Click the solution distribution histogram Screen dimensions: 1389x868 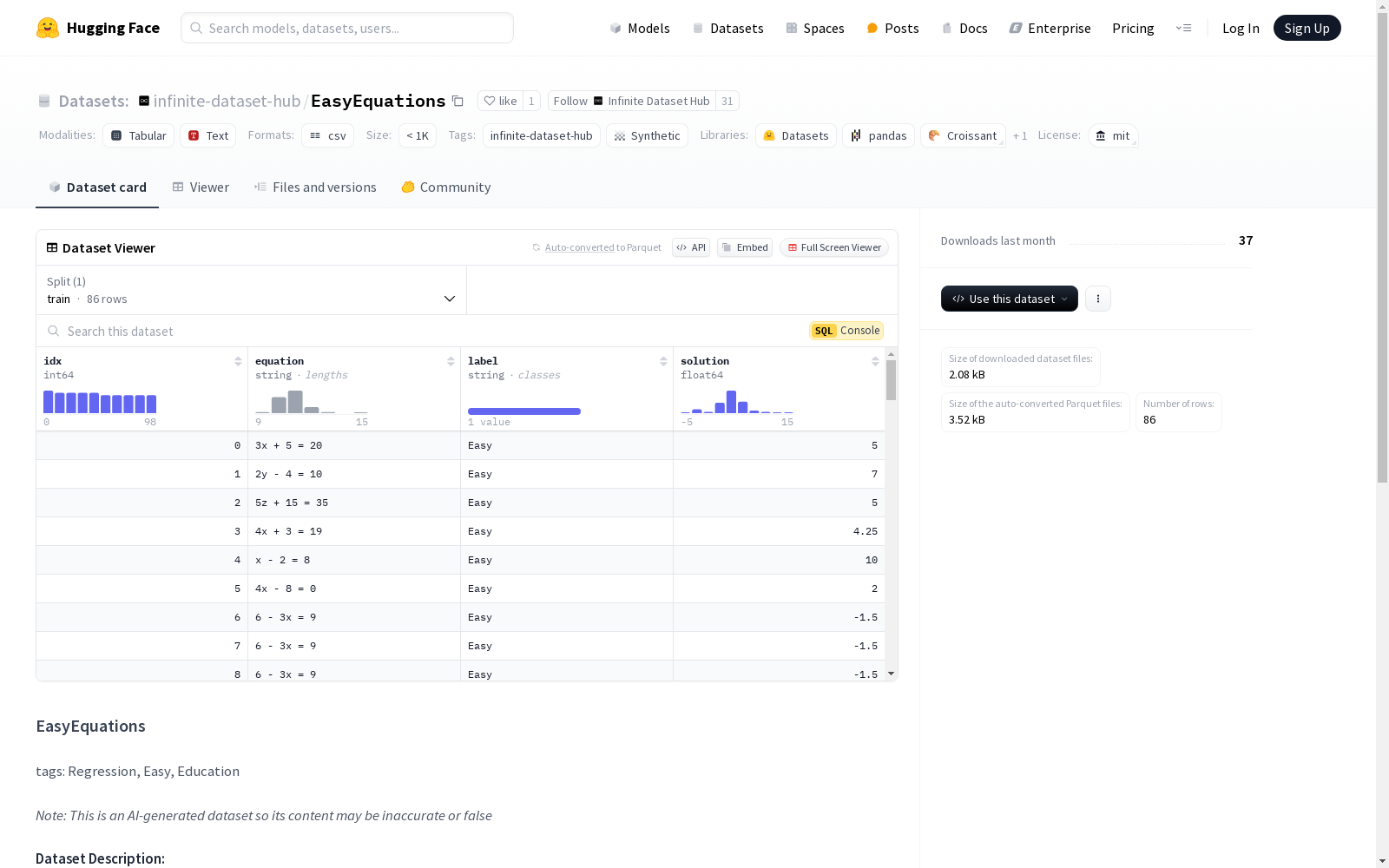[x=737, y=402]
